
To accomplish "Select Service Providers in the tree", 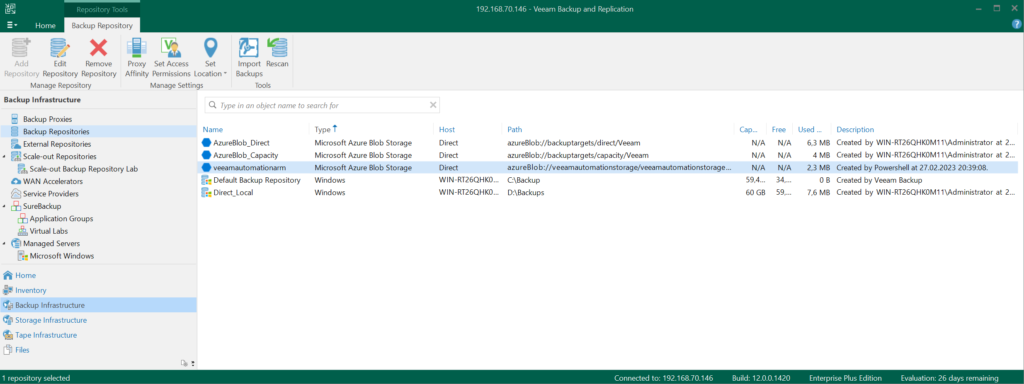I will [51, 193].
